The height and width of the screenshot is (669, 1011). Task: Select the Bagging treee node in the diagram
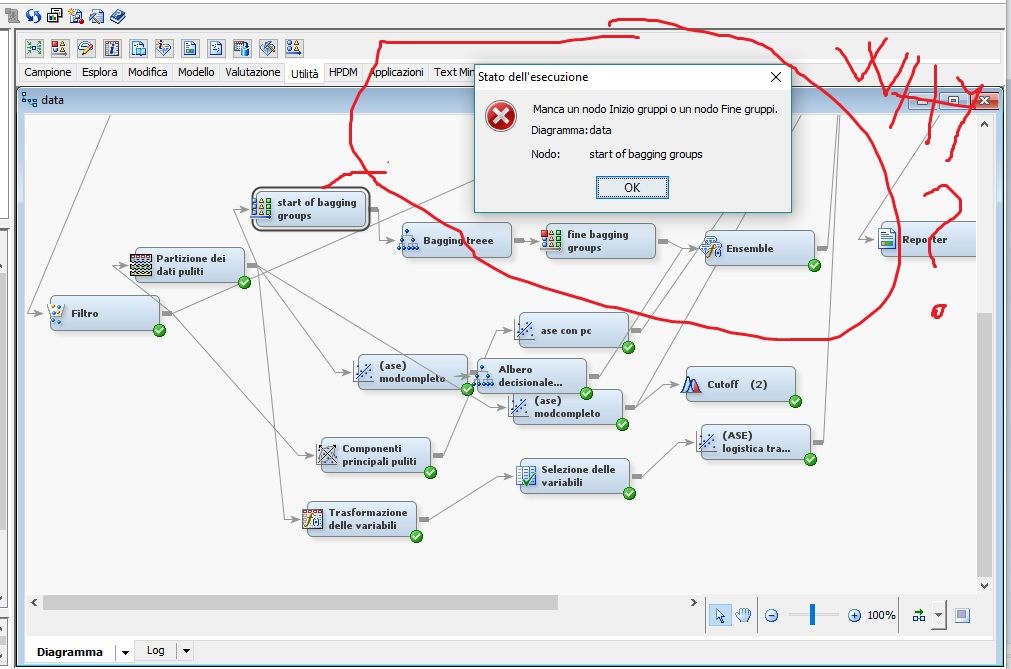click(457, 241)
